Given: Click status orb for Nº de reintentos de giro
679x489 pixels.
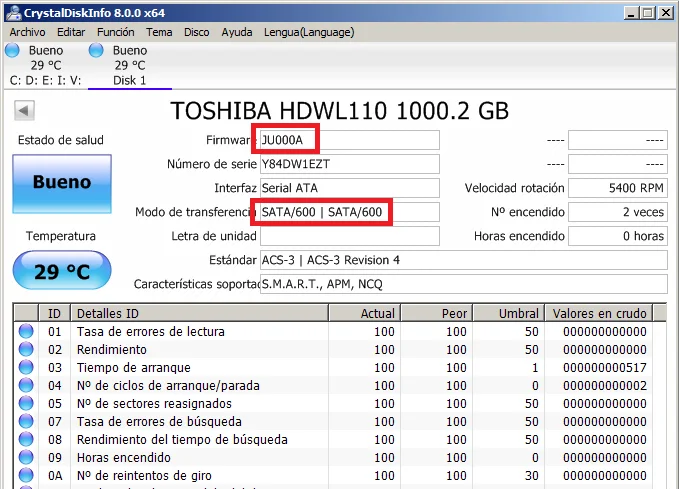Looking at the screenshot, I should coord(26,475).
